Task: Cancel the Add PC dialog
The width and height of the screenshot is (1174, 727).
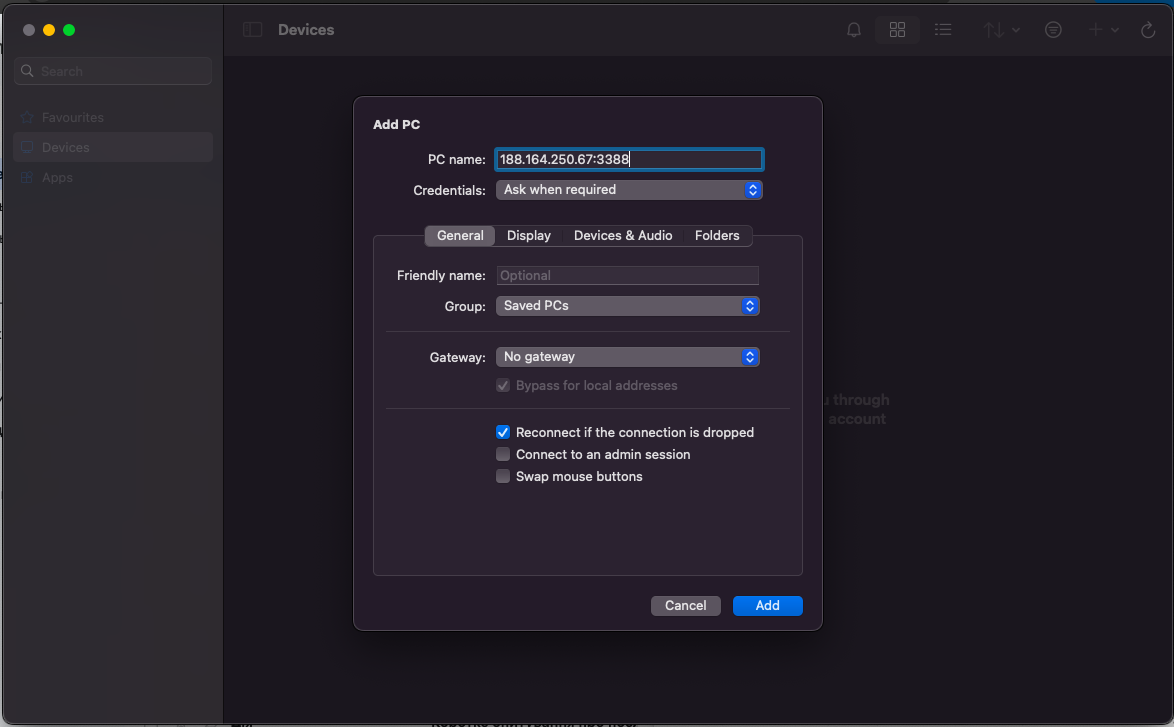Action: coord(685,606)
